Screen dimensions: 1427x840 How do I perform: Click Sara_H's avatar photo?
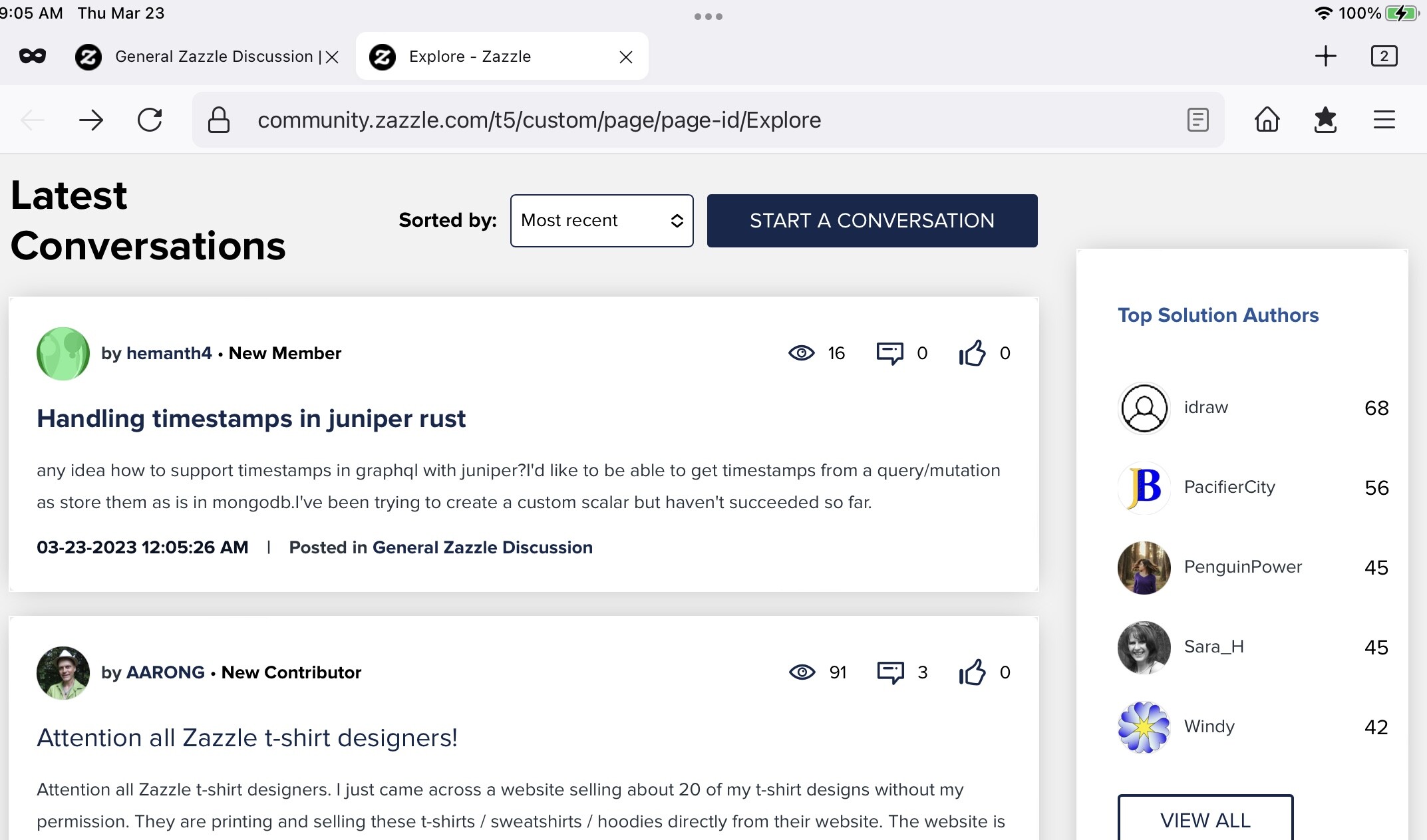click(x=1144, y=647)
